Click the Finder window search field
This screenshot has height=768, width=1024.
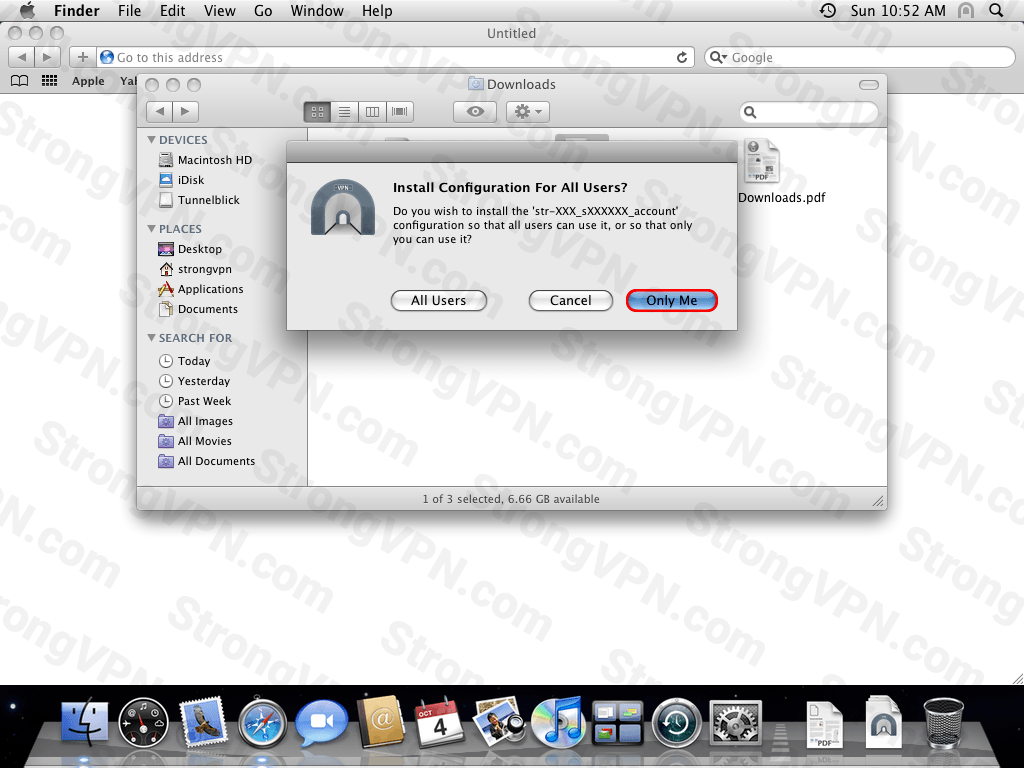pos(809,112)
